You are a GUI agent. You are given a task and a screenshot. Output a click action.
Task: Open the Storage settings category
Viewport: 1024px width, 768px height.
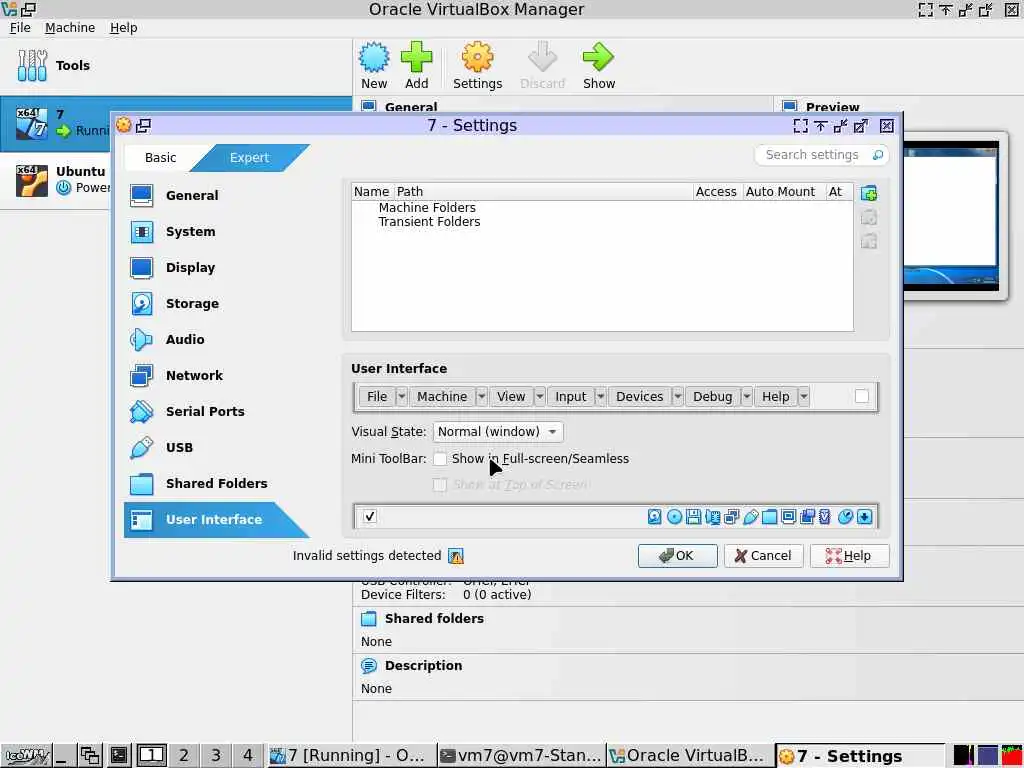coord(216,303)
